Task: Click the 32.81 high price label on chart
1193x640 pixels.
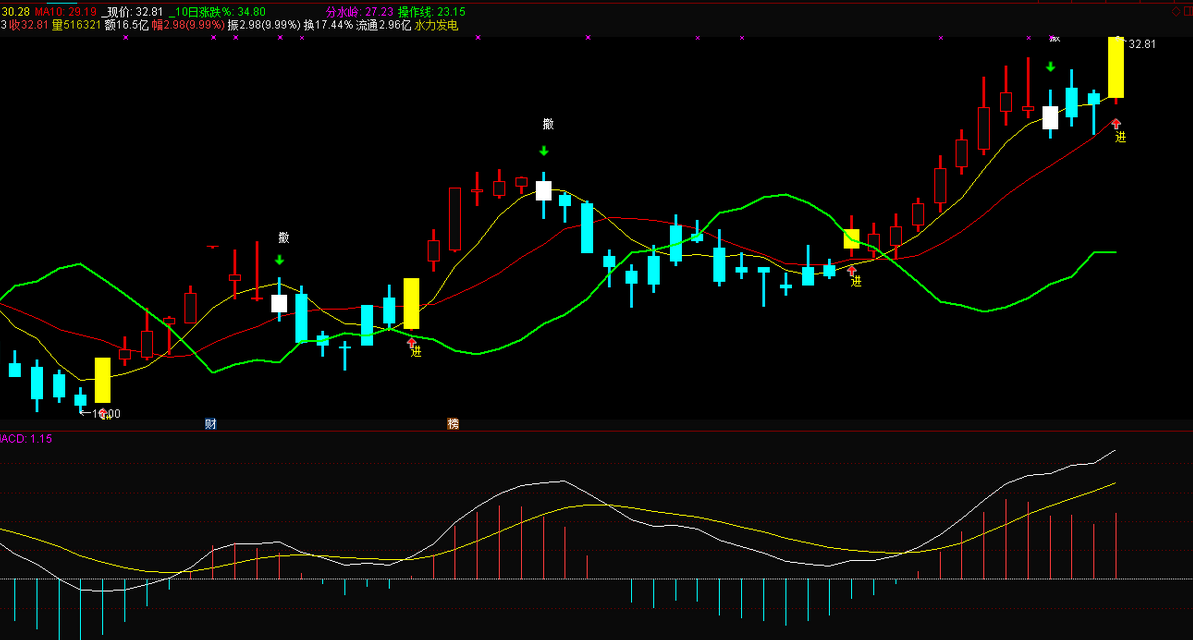Action: [x=1142, y=44]
